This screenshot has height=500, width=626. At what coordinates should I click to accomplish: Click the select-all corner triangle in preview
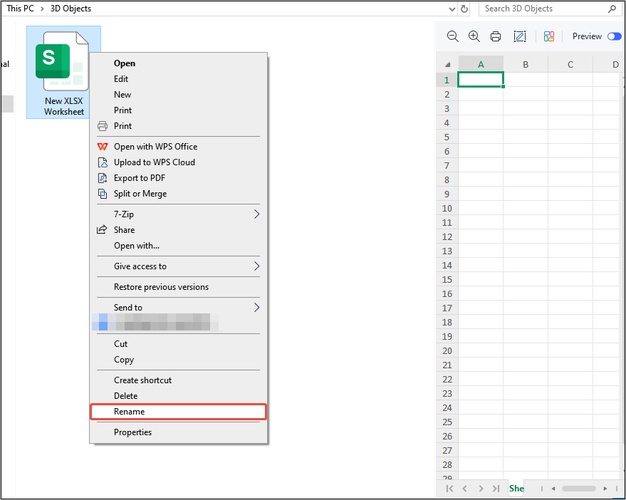pyautogui.click(x=448, y=65)
